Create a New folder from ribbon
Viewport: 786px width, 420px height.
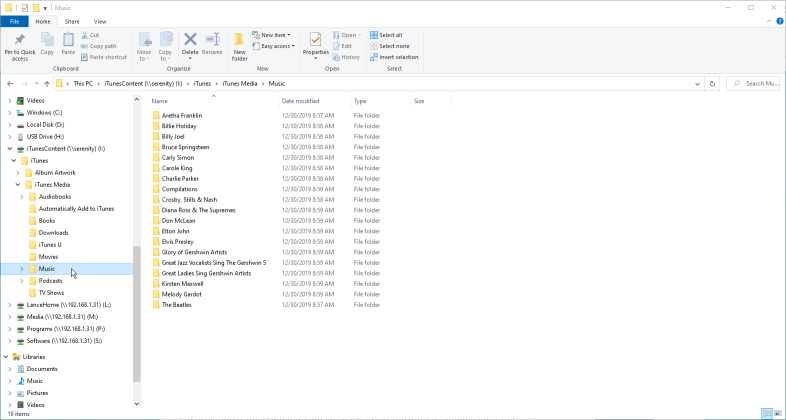point(240,47)
